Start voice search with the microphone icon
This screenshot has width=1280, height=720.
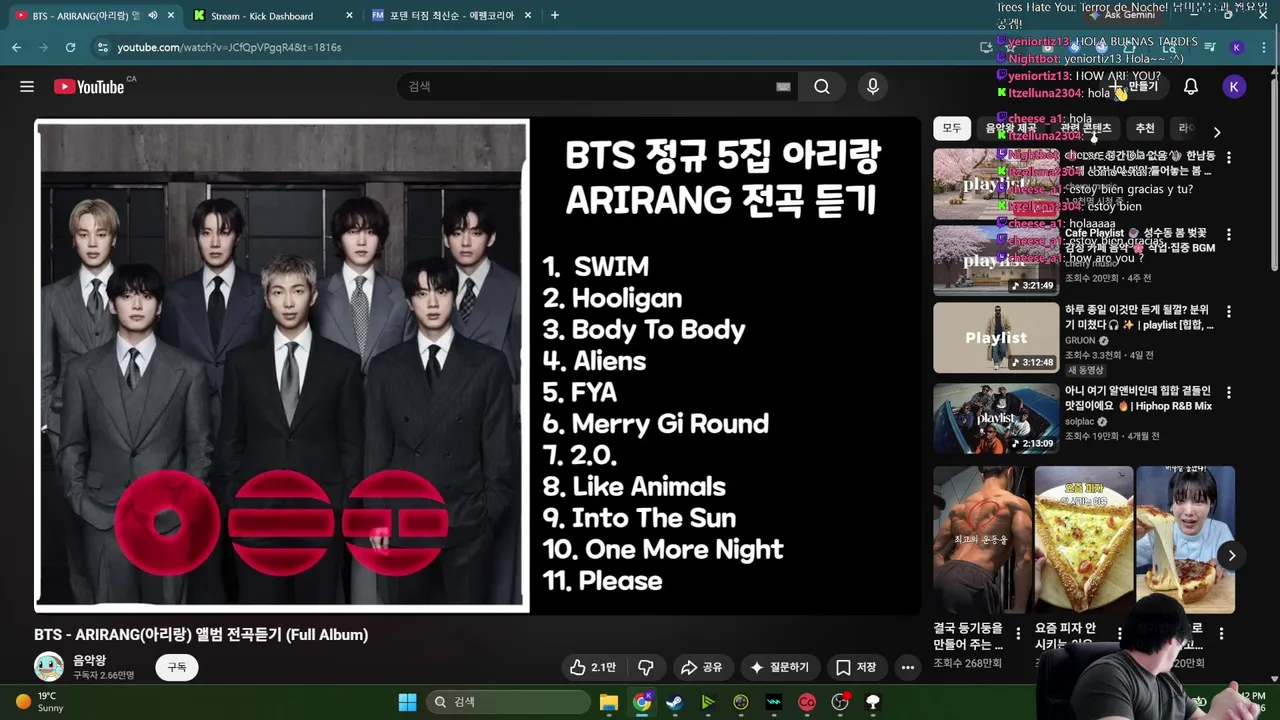pos(873,87)
